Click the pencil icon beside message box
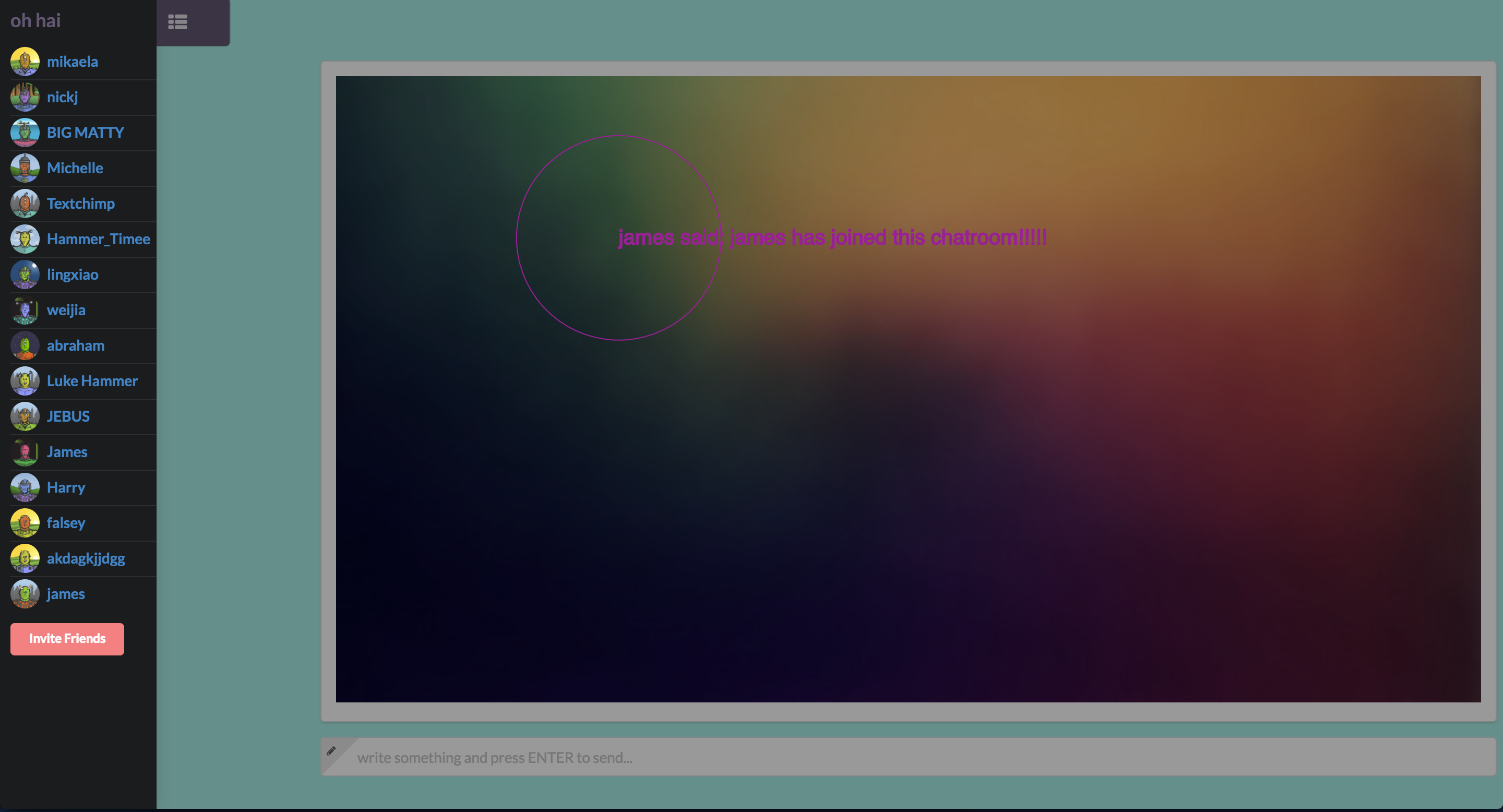1503x812 pixels. 331,751
